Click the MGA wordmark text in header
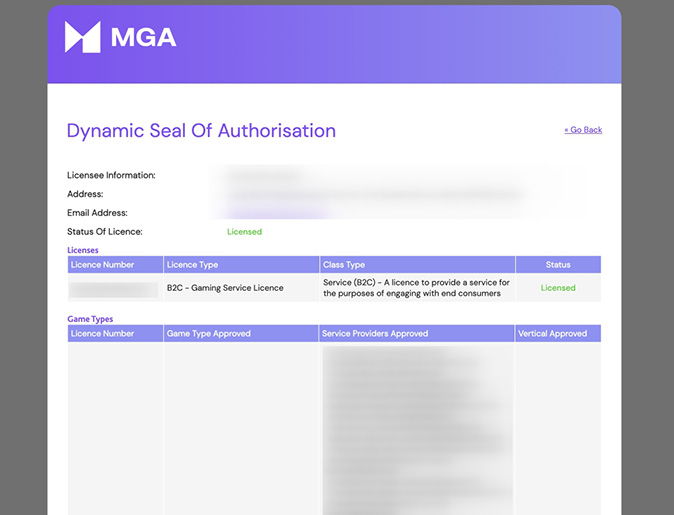 pos(143,38)
